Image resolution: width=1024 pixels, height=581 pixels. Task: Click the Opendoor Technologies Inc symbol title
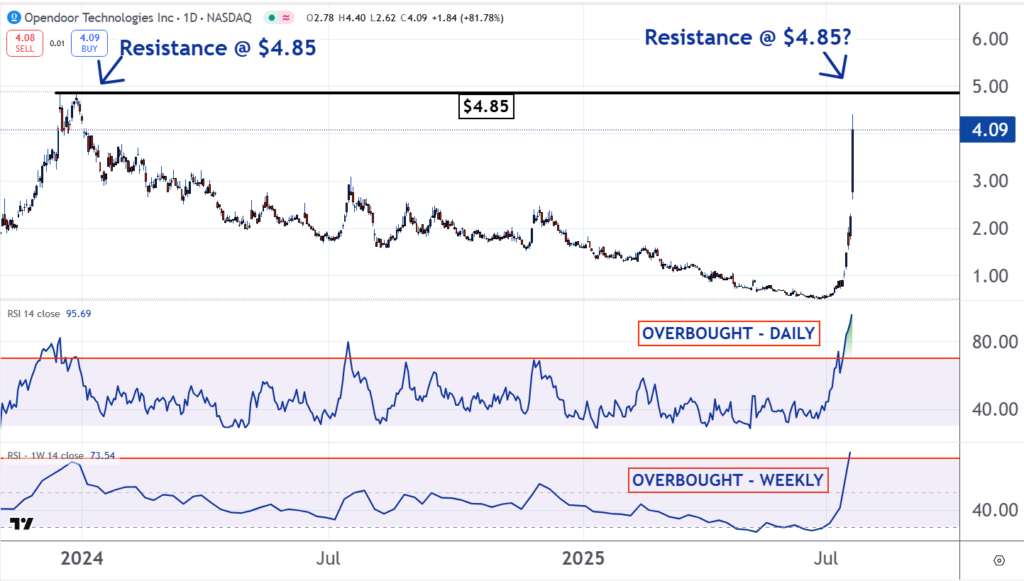(x=99, y=18)
